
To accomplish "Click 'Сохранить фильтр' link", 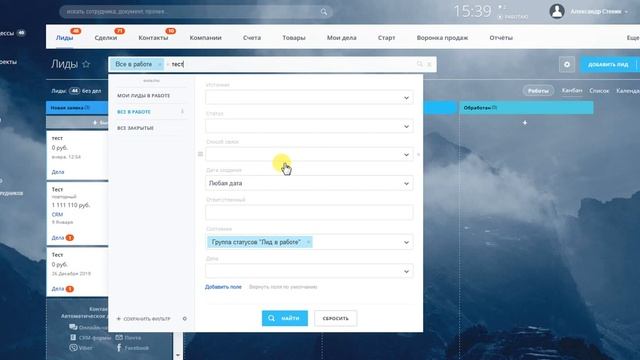I will [143, 319].
